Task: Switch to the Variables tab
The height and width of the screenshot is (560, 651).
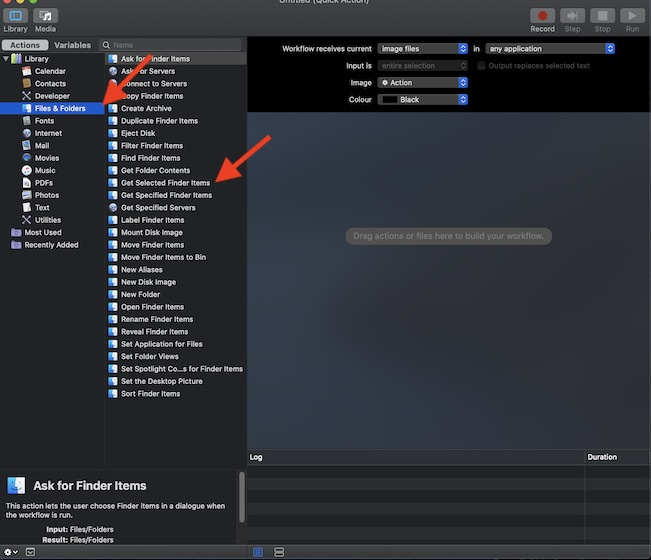Action: 72,45
